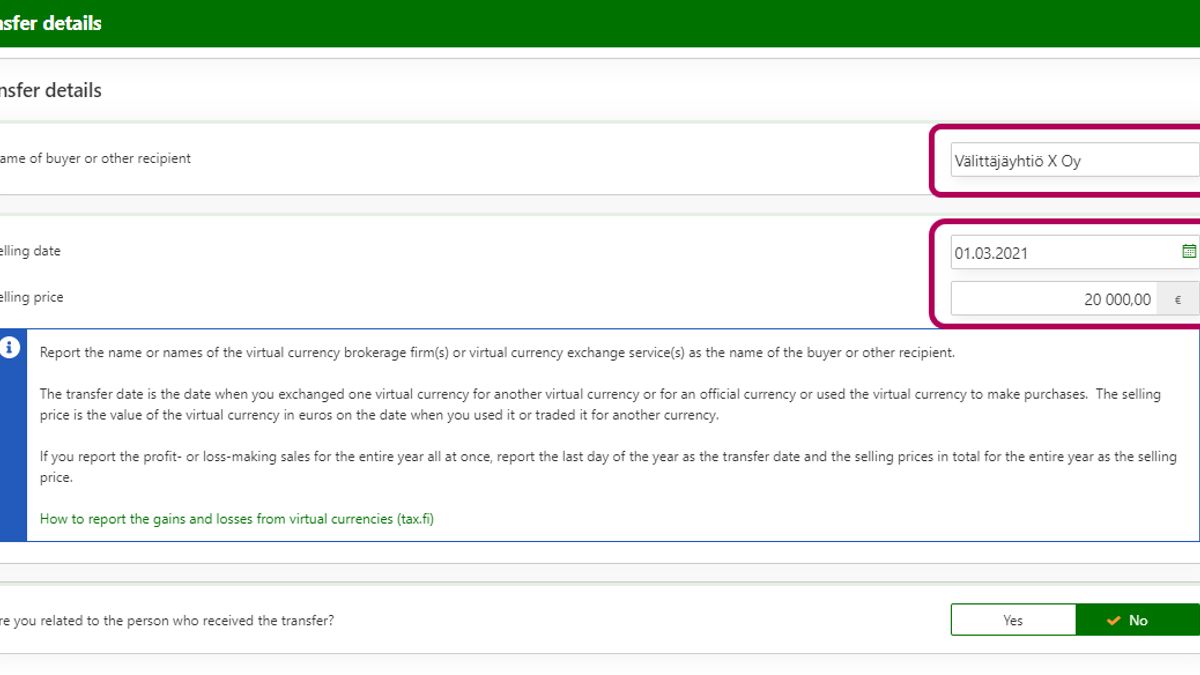Image resolution: width=1200 pixels, height=675 pixels.
Task: Click the white Transfer details section heading
Action: pos(52,90)
